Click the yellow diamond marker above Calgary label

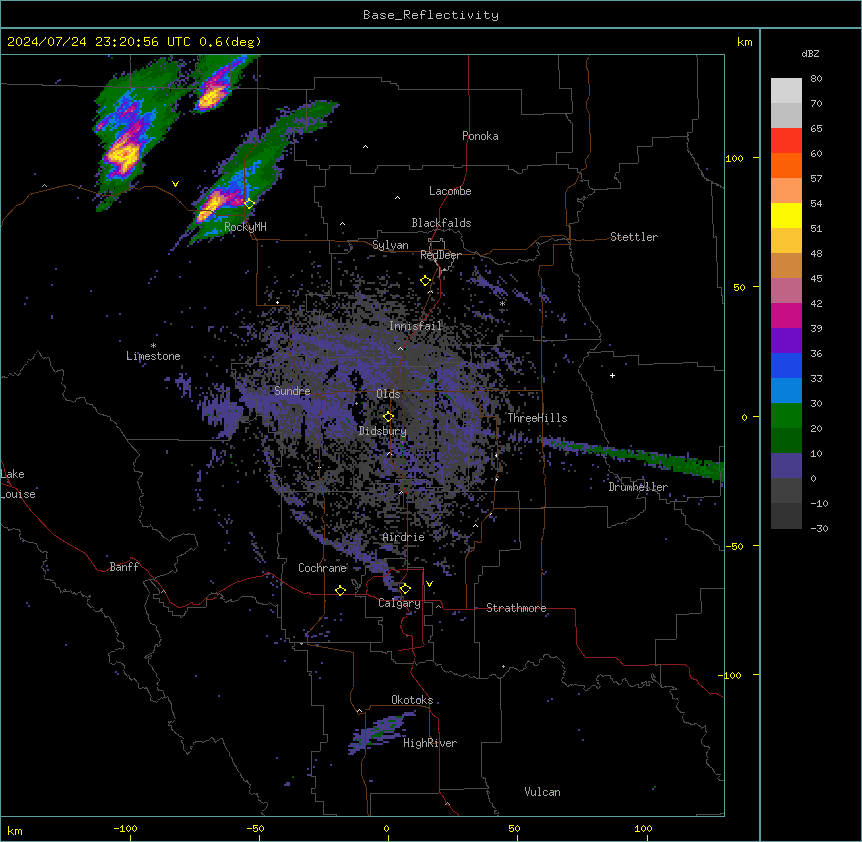[x=405, y=589]
